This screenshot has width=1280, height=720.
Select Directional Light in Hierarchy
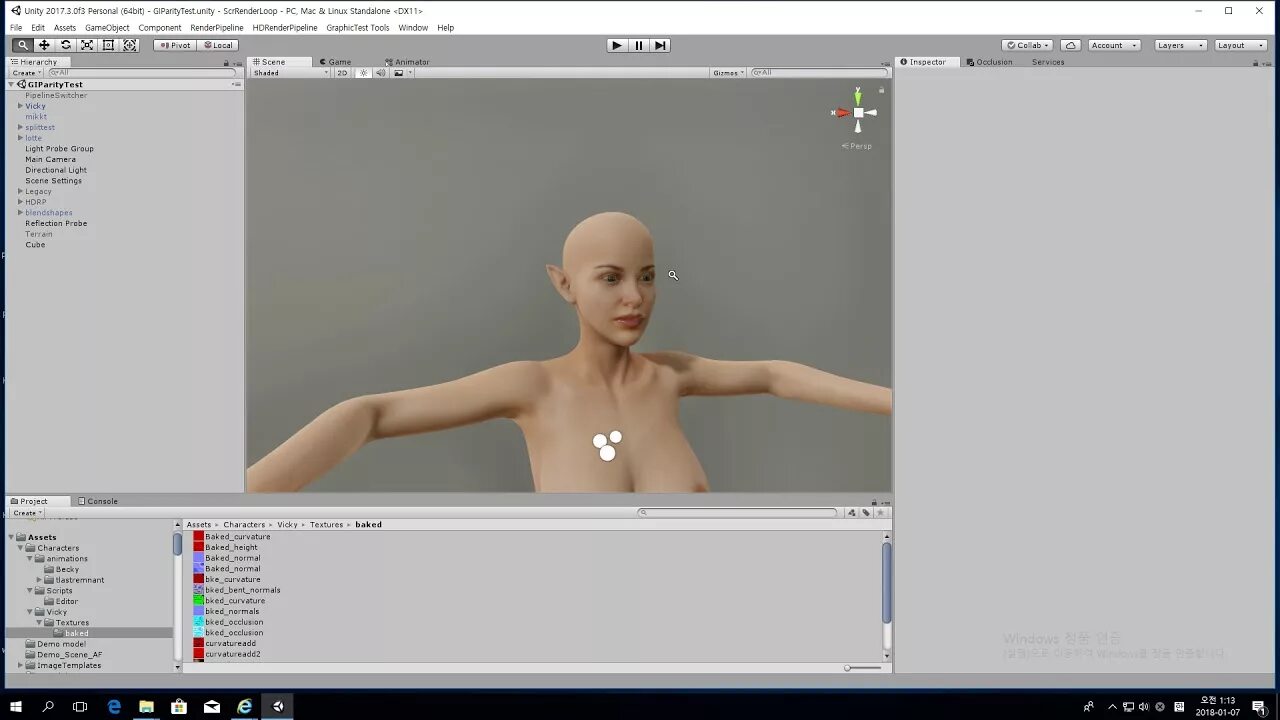(x=56, y=170)
